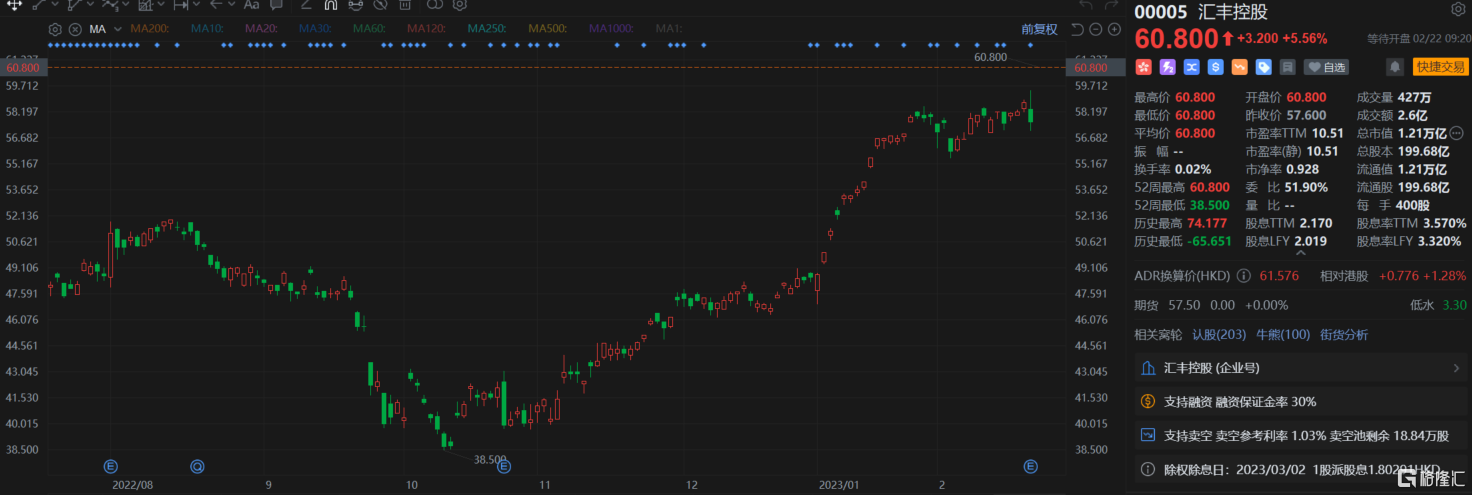Open the MA indicator settings gear

pyautogui.click(x=55, y=29)
